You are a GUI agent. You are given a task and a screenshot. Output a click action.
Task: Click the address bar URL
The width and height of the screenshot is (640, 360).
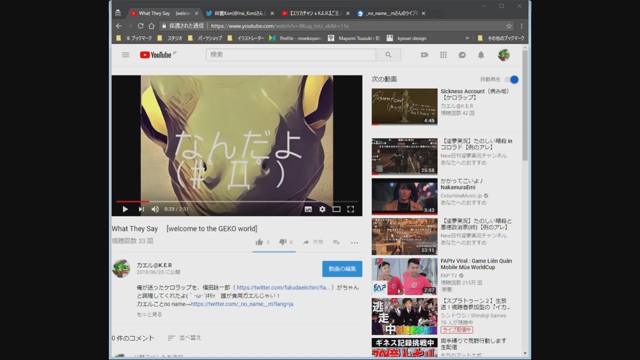tap(280, 26)
